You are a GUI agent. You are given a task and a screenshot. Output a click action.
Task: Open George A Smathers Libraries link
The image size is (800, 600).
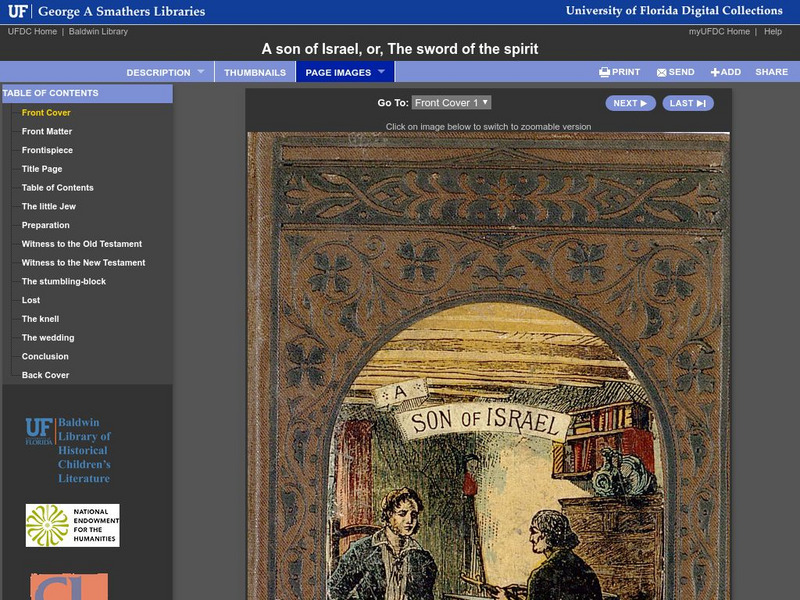121,11
